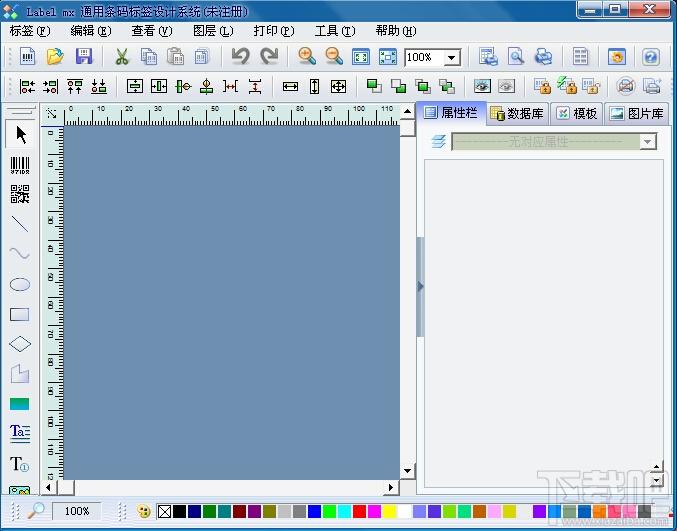
Task: Click the scissors cut icon
Action: pos(122,57)
